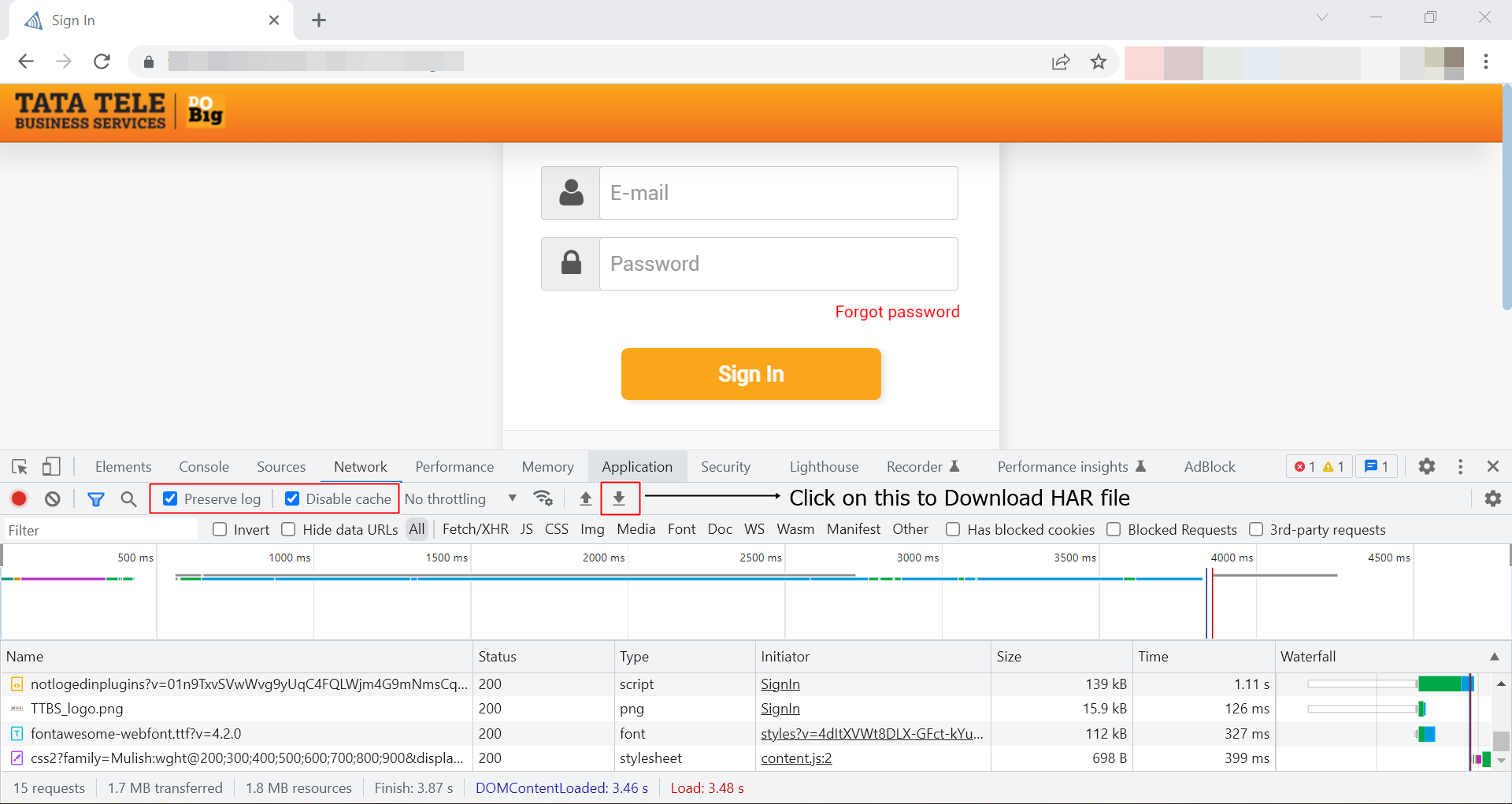
Task: Switch to the Console tab
Action: pyautogui.click(x=204, y=467)
